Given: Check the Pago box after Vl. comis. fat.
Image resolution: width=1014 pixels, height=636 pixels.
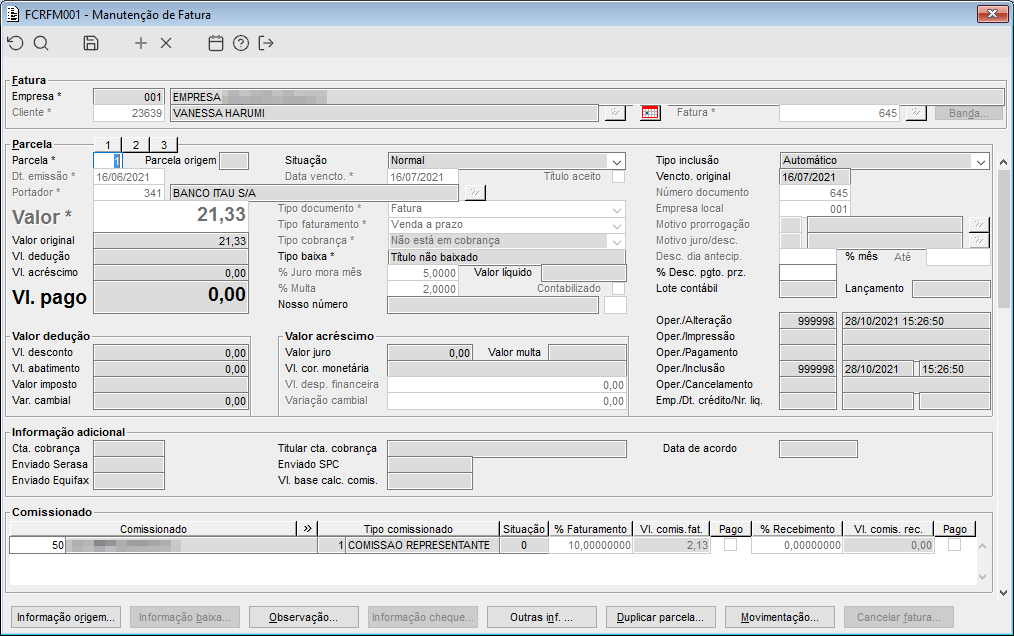Looking at the screenshot, I should (731, 546).
